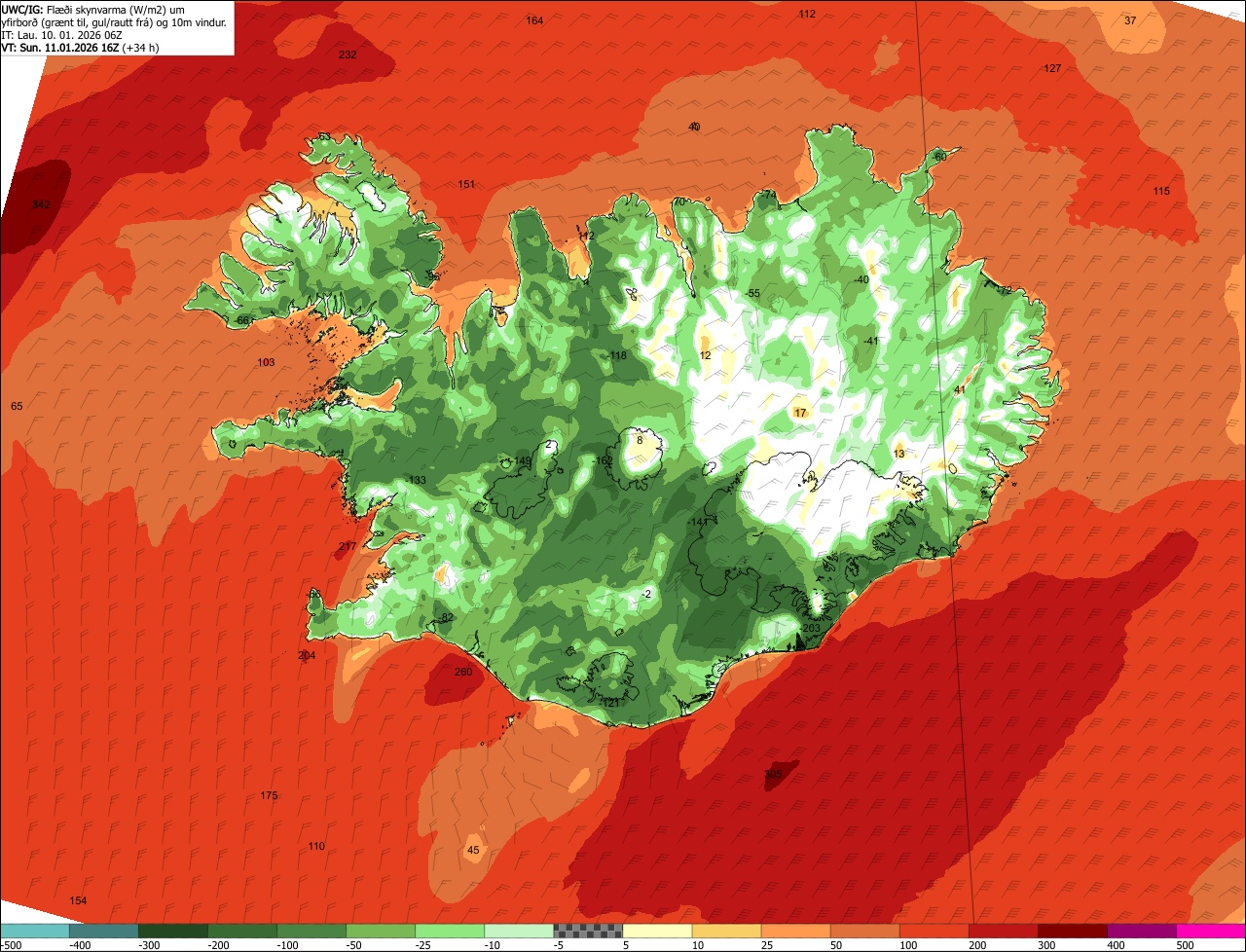Pick the yellow-orange swatch between 10 and 25
1246x952 pixels.
pos(726,931)
